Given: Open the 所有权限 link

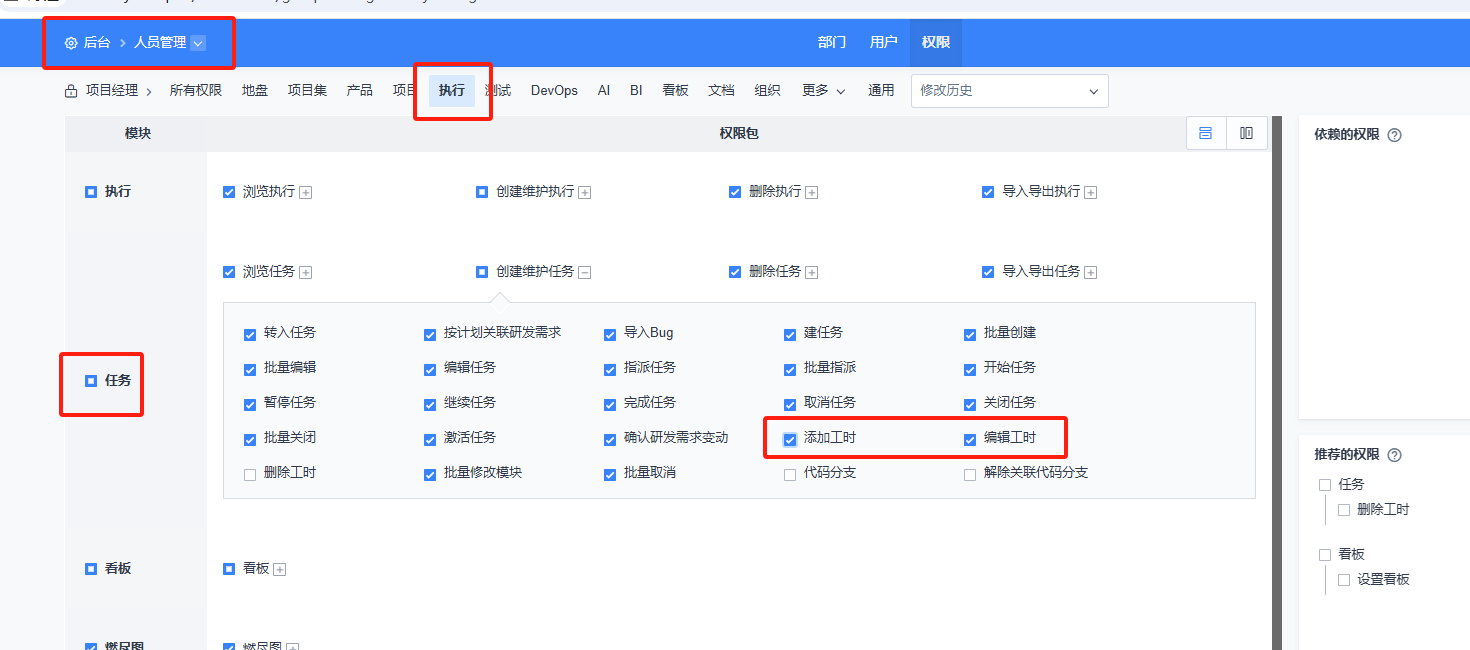Looking at the screenshot, I should point(195,91).
